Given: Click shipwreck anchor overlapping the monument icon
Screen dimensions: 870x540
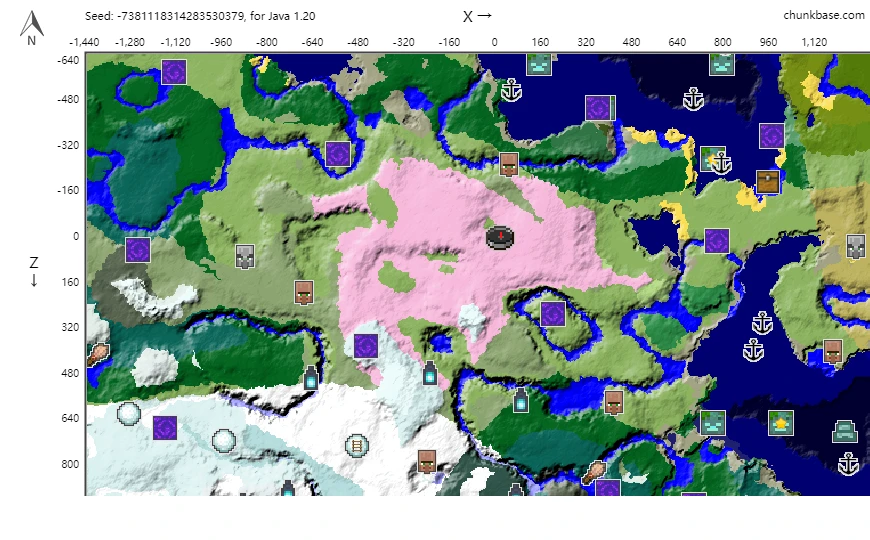Looking at the screenshot, I should (721, 163).
